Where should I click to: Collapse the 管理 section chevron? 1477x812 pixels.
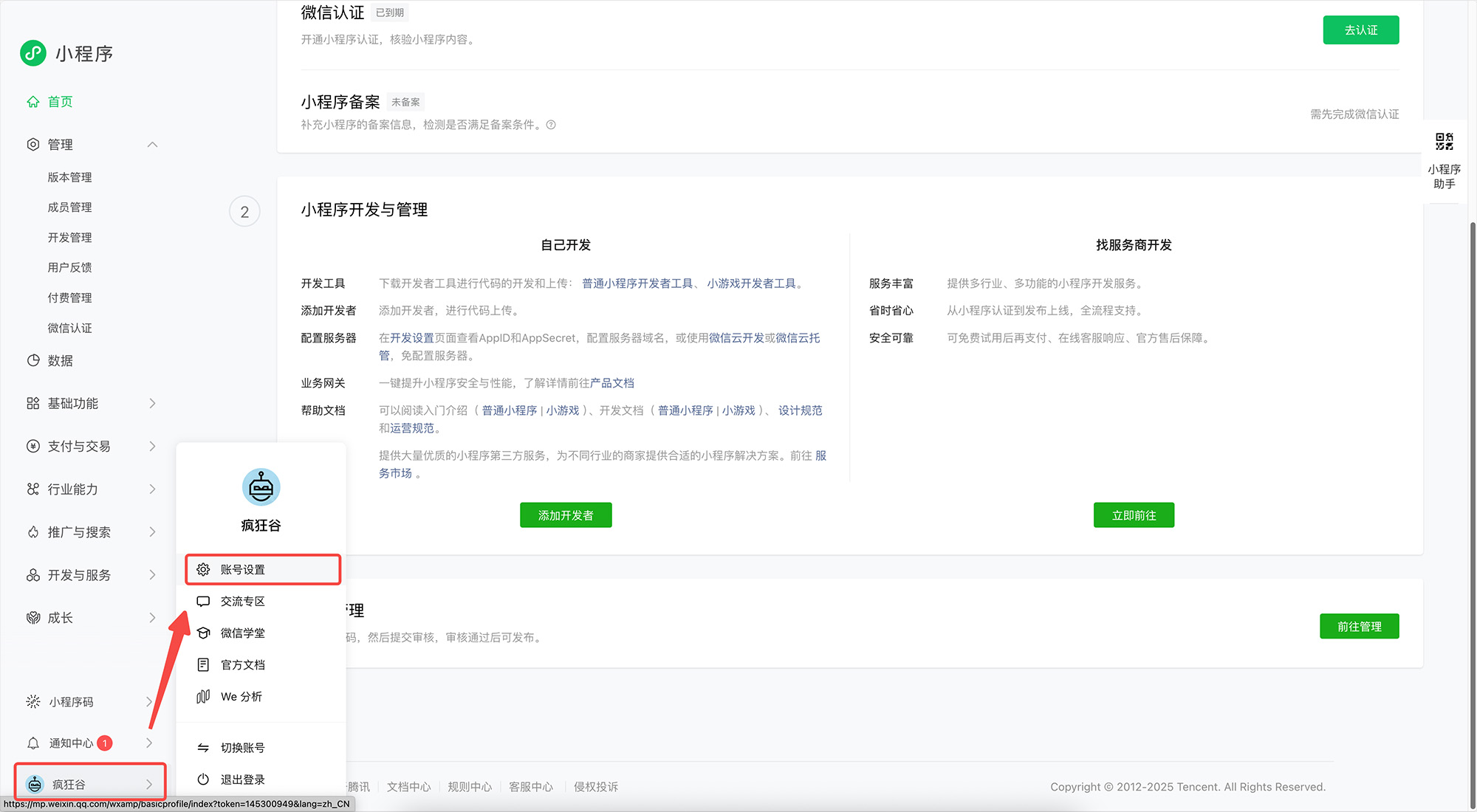pyautogui.click(x=152, y=145)
